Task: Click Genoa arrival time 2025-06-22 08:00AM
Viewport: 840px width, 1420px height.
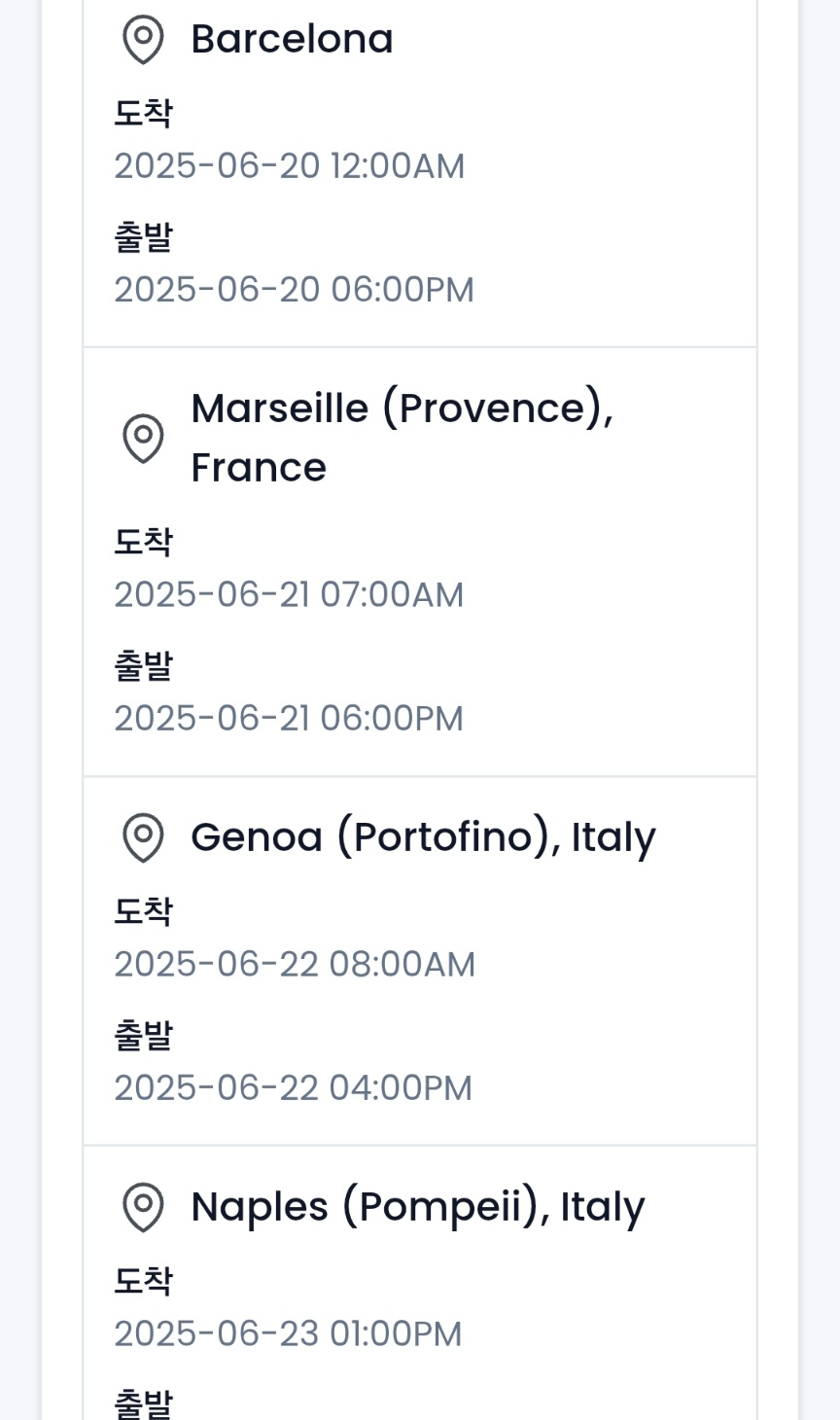Action: click(295, 965)
